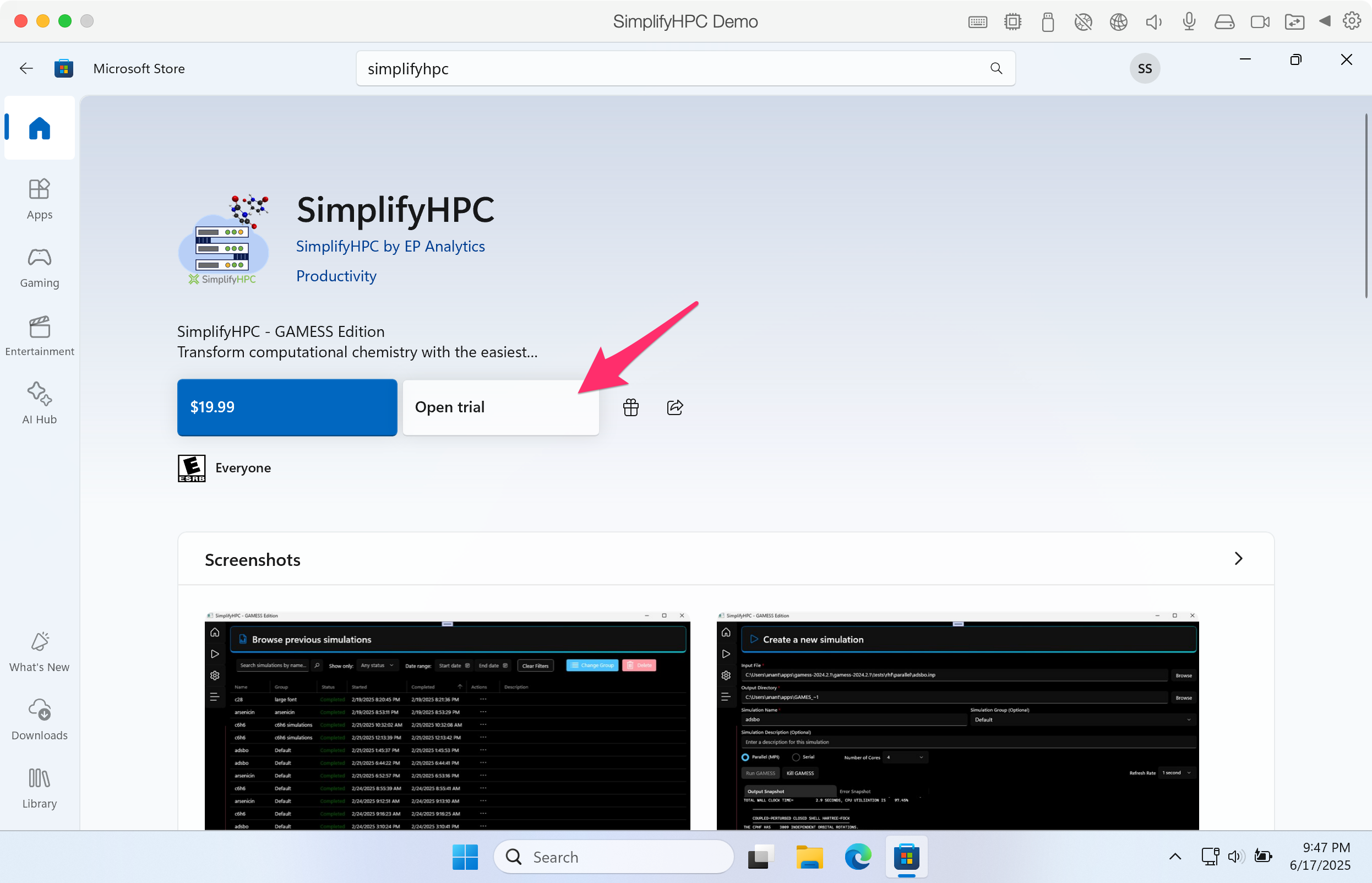Open the Browse previous simulations screenshot thumbnail
Image resolution: width=1372 pixels, height=883 pixels.
pyautogui.click(x=447, y=720)
